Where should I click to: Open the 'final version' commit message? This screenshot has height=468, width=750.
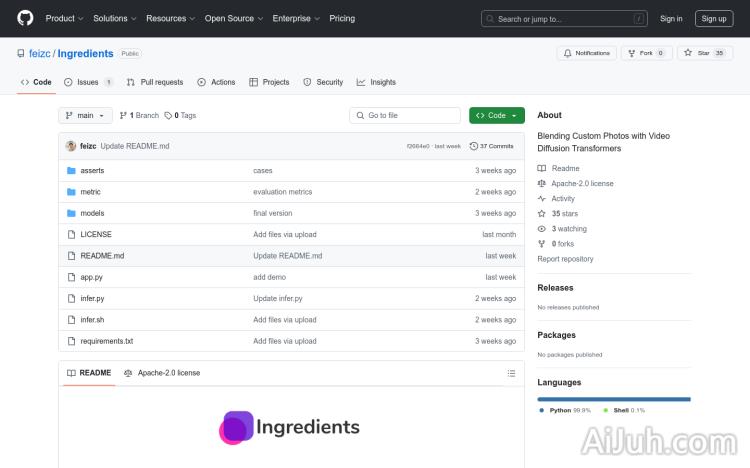tap(273, 213)
